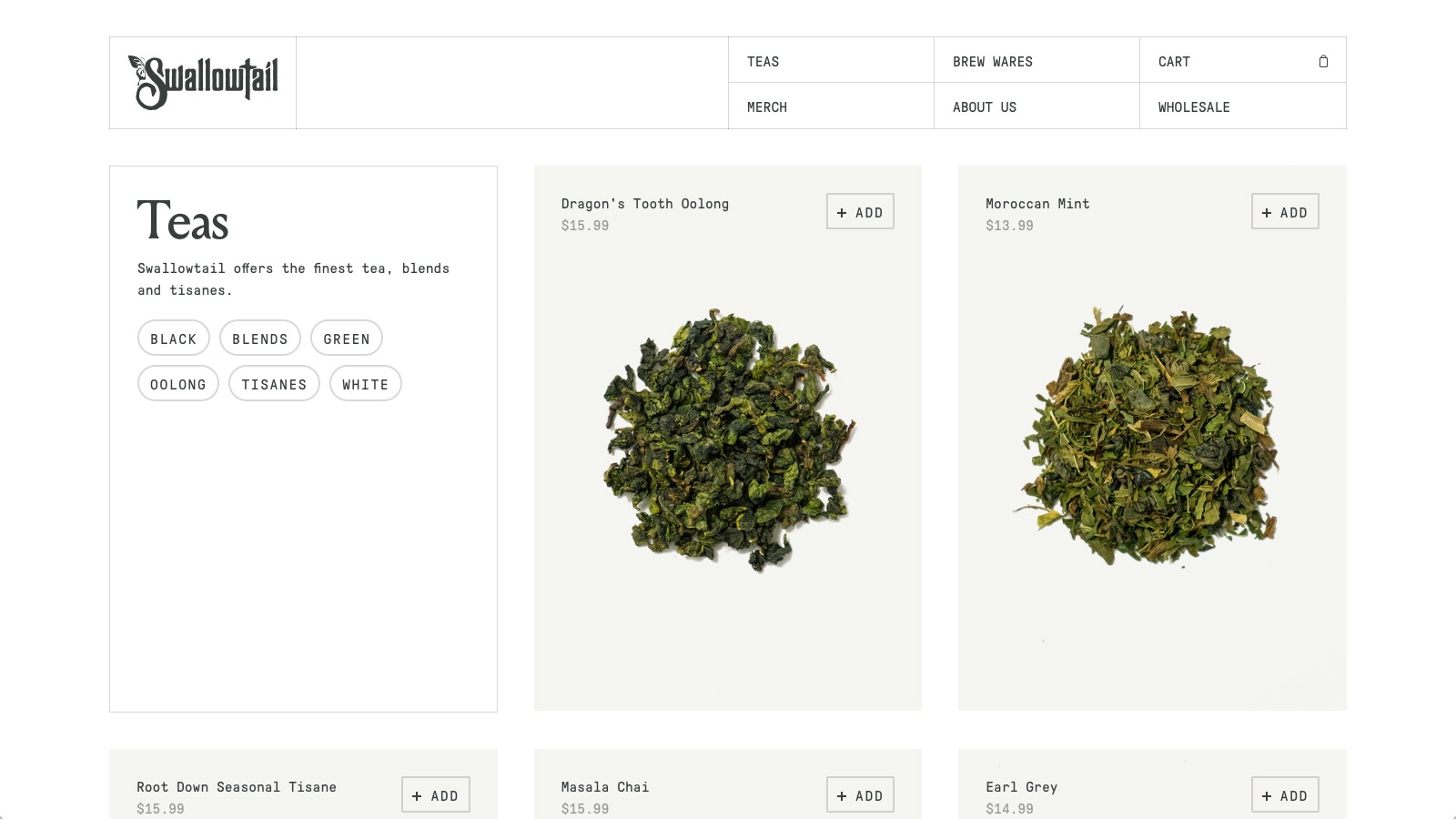Select the White tea filter
Viewport: 1456px width, 819px height.
[x=365, y=384]
